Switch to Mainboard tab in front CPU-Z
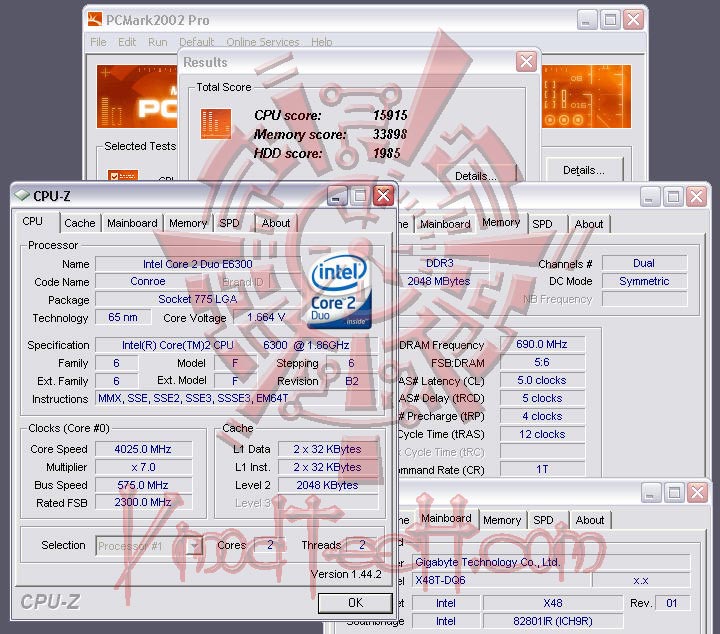The height and width of the screenshot is (634, 720). point(132,224)
